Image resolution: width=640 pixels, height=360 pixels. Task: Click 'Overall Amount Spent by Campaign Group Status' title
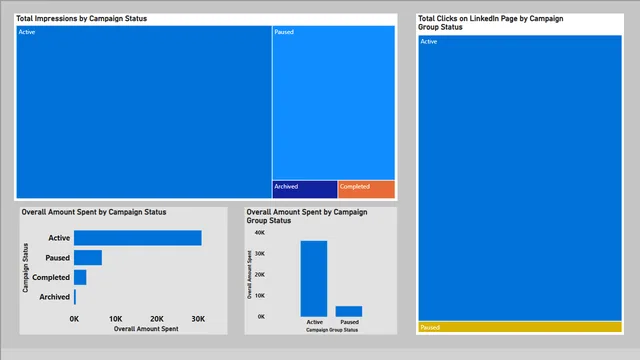307,216
